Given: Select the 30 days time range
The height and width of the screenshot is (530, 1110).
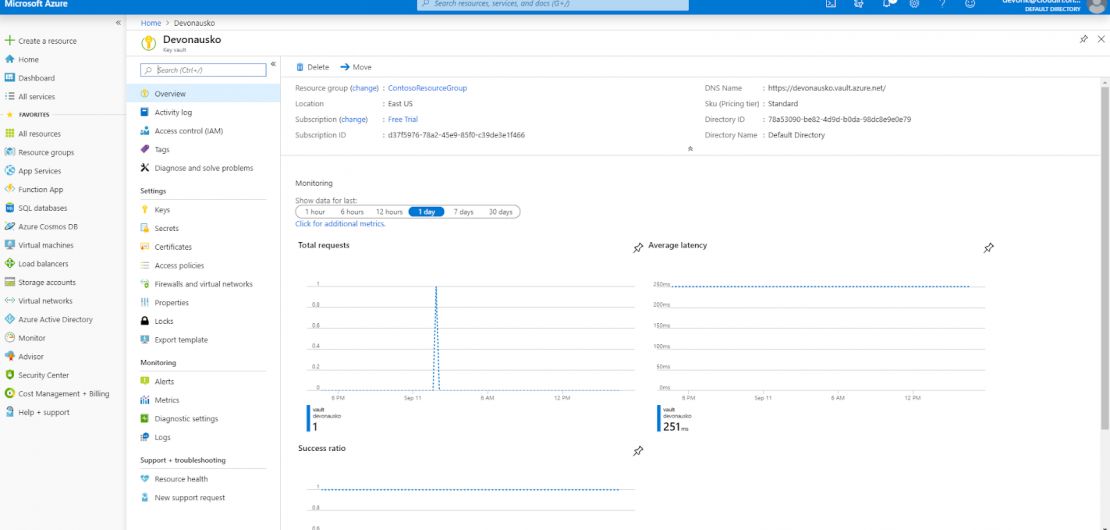Looking at the screenshot, I should [x=500, y=212].
